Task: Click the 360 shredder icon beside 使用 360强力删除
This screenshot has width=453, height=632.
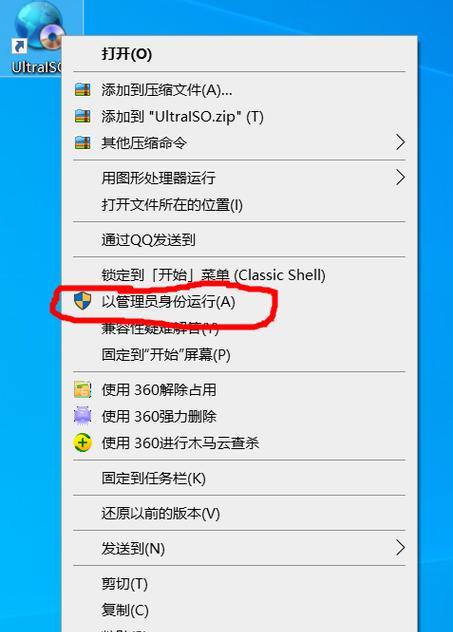Action: pos(83,416)
